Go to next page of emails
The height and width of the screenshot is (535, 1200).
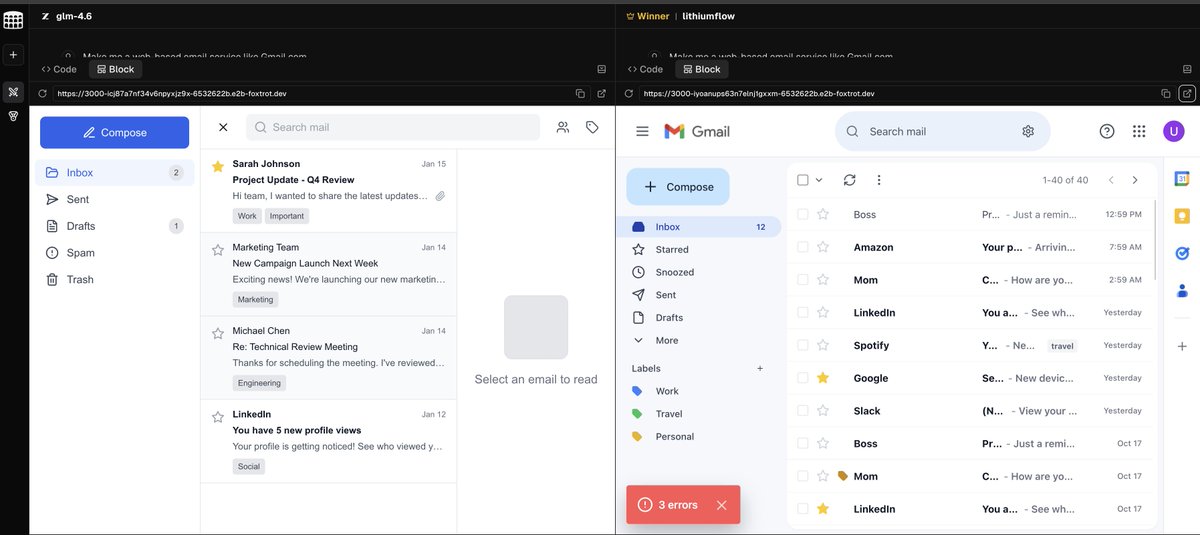coord(1135,180)
